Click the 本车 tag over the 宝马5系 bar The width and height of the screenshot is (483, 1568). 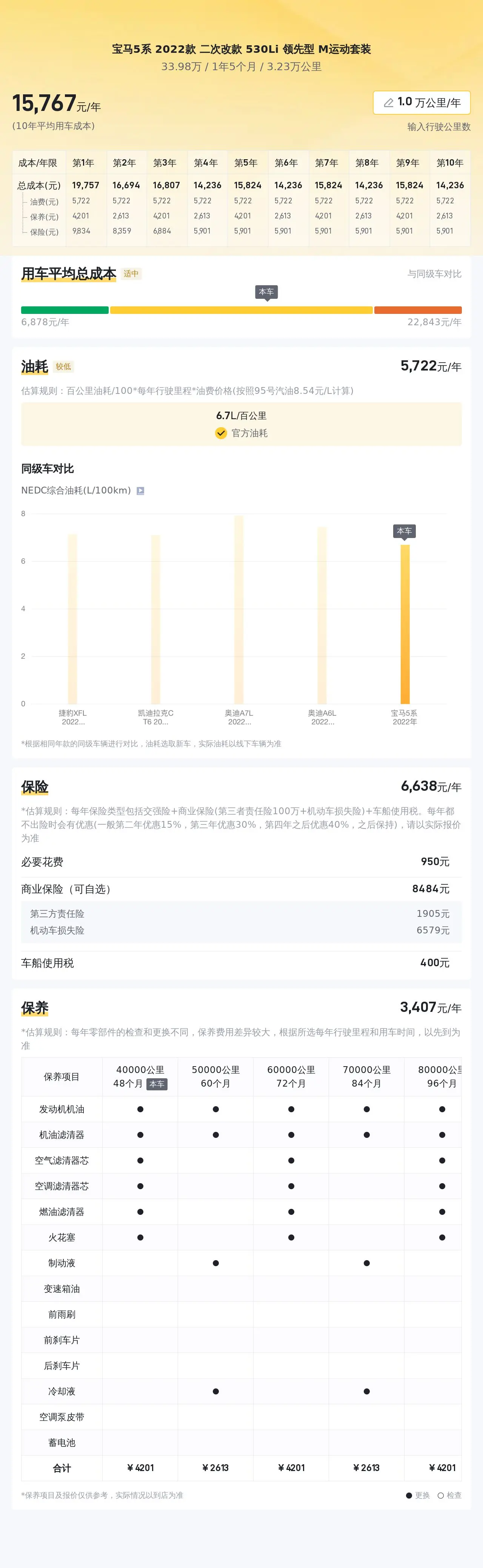pos(404,531)
